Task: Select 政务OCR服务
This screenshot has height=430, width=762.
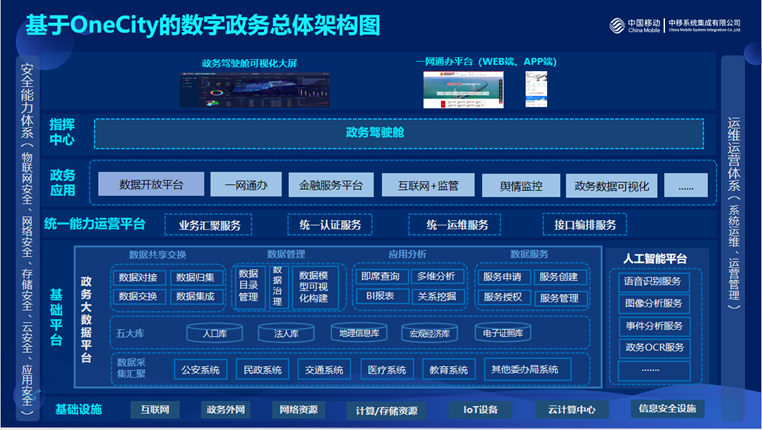Action: [654, 348]
